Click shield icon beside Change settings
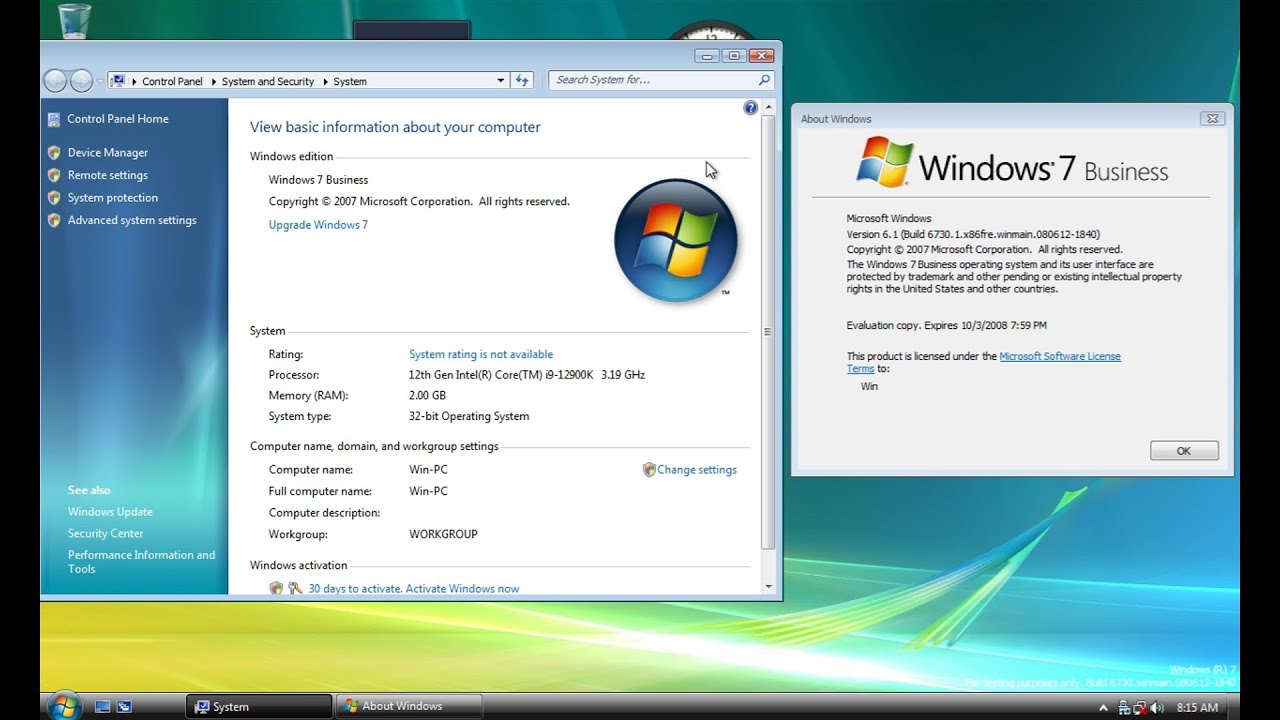 (649, 469)
